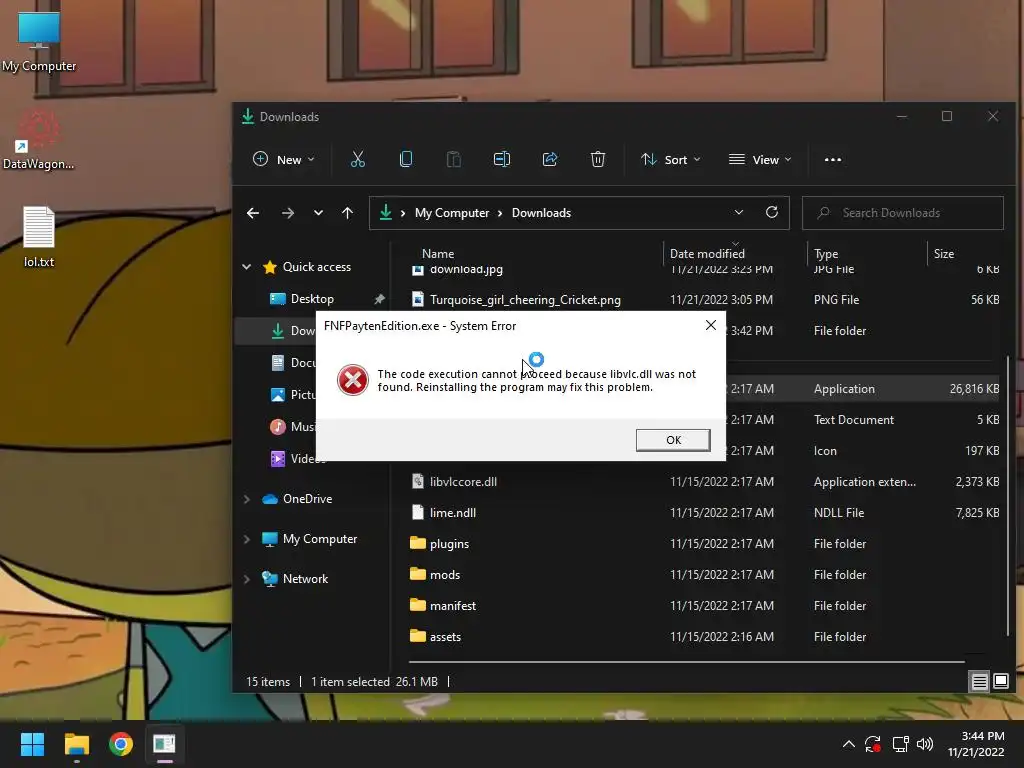This screenshot has height=768, width=1024.
Task: Click the network tray icon
Action: point(900,744)
